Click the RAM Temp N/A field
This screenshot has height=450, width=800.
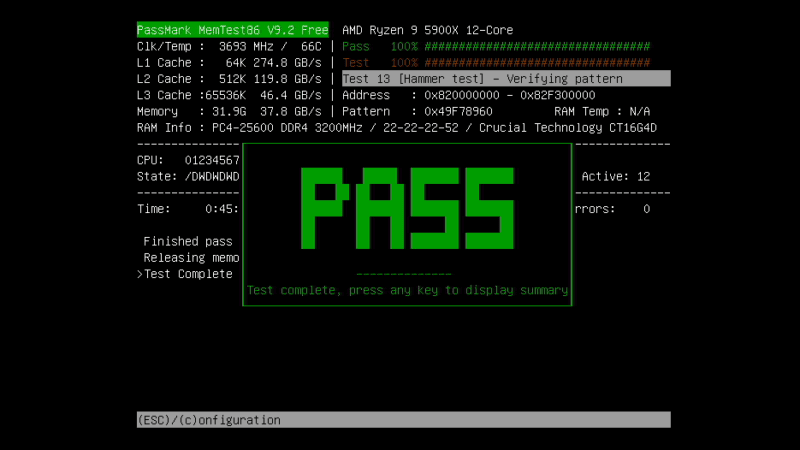click(602, 111)
